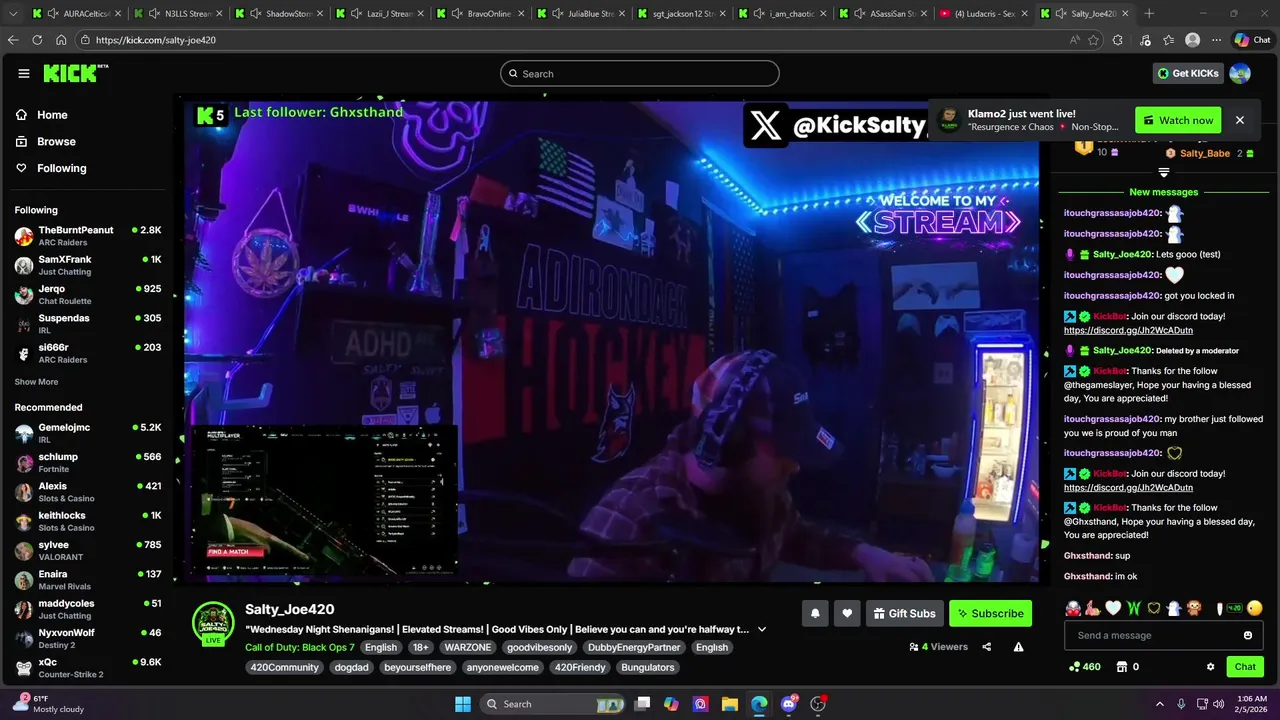The width and height of the screenshot is (1280, 720).
Task: Click the browser home button
Action: pyautogui.click(x=61, y=40)
